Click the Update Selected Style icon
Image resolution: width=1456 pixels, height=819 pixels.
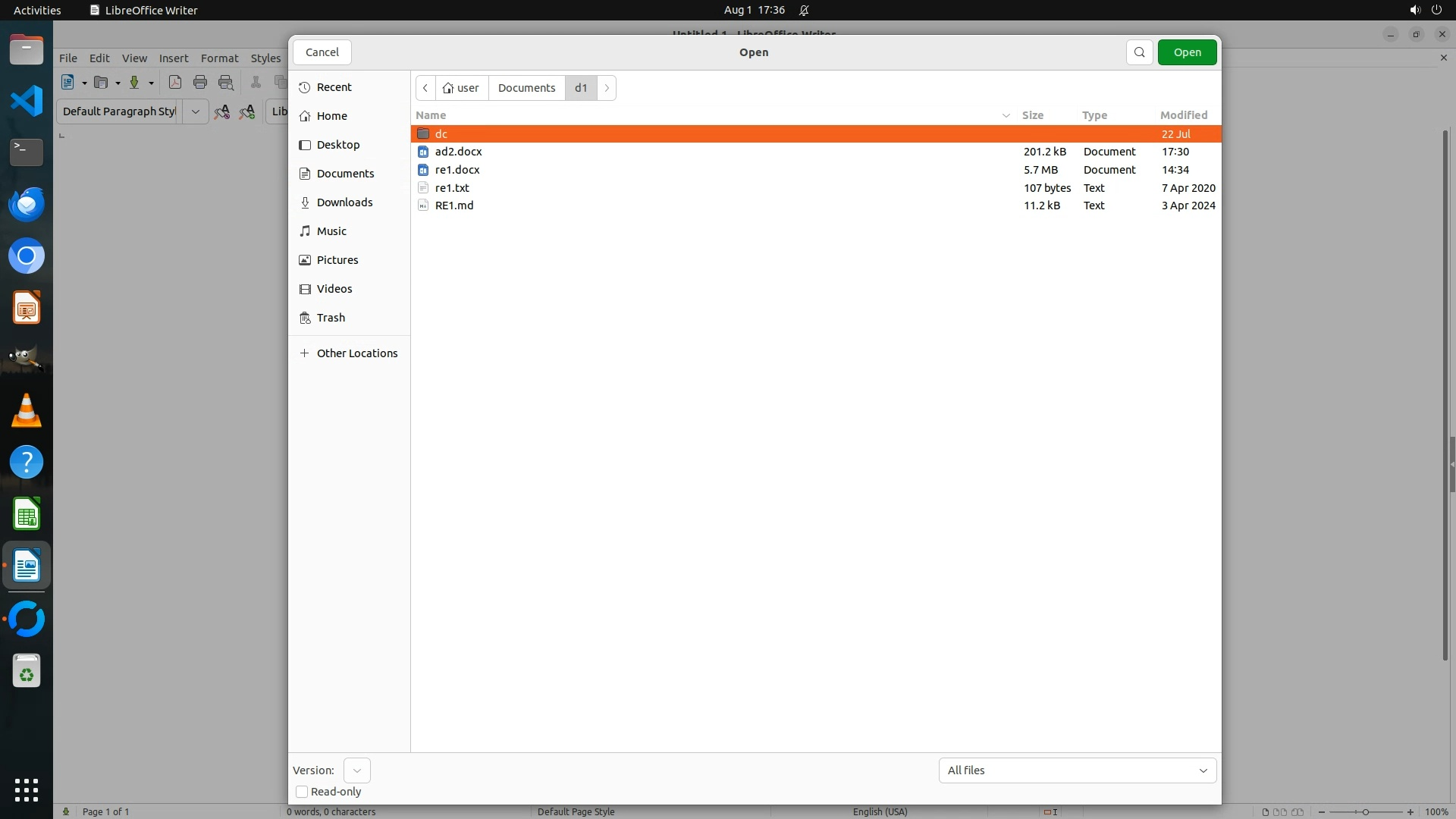221,111
